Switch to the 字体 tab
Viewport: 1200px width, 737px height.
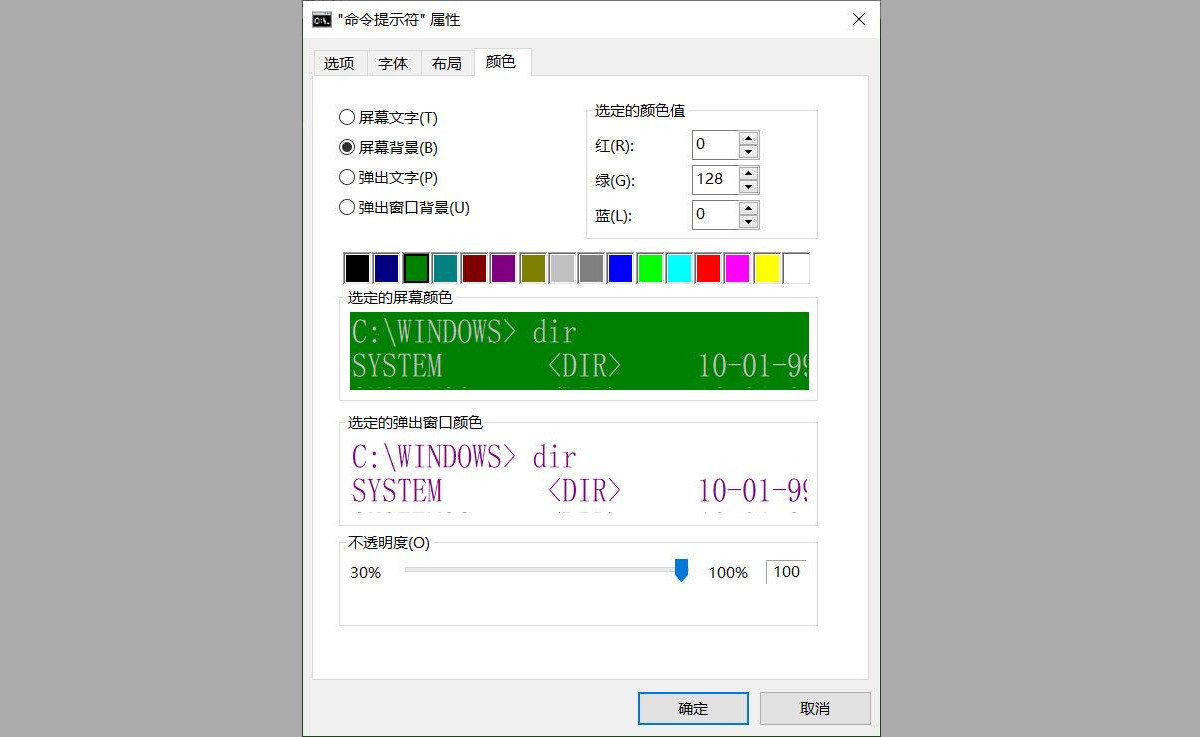click(x=393, y=62)
